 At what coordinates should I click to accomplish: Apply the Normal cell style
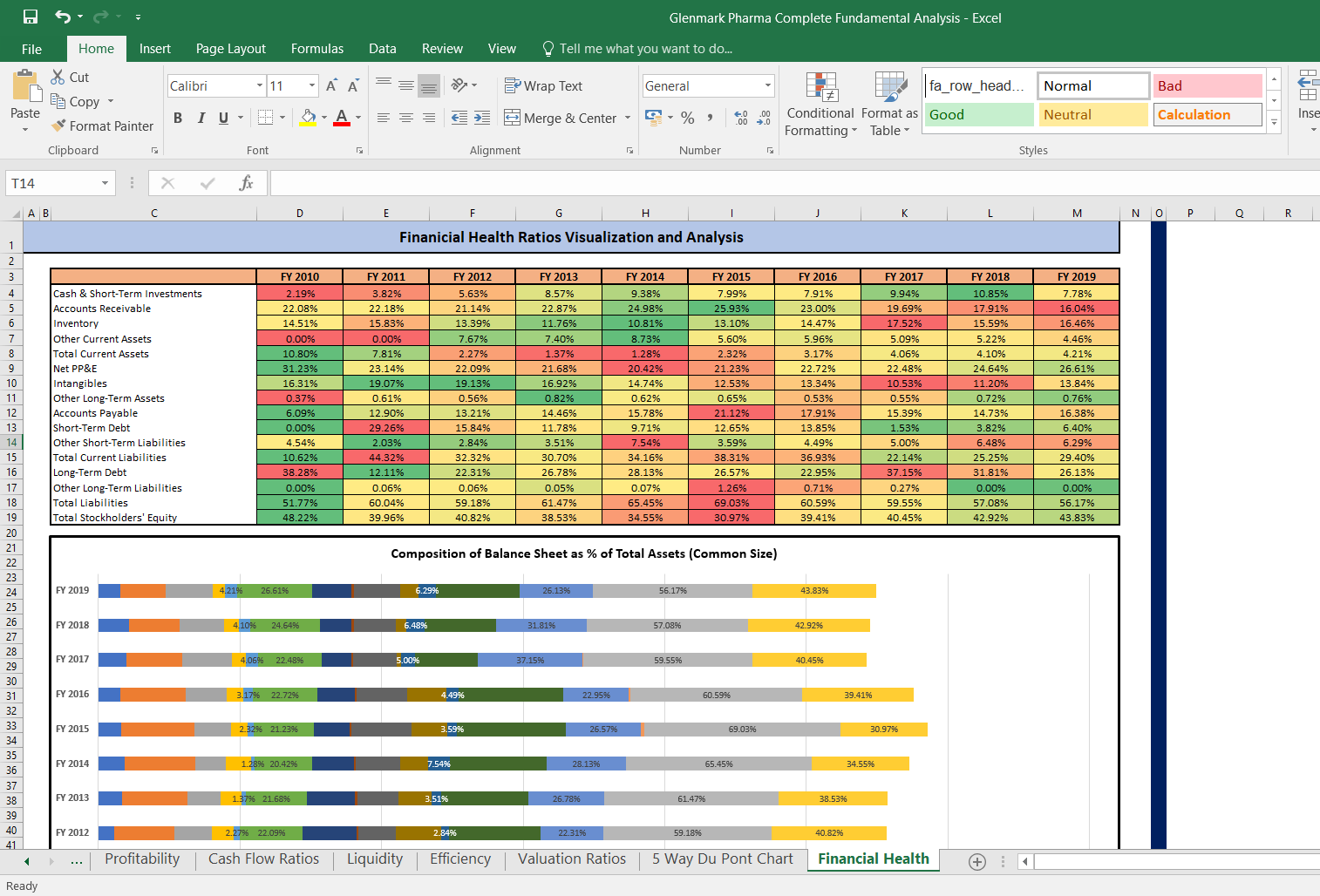coord(1093,85)
